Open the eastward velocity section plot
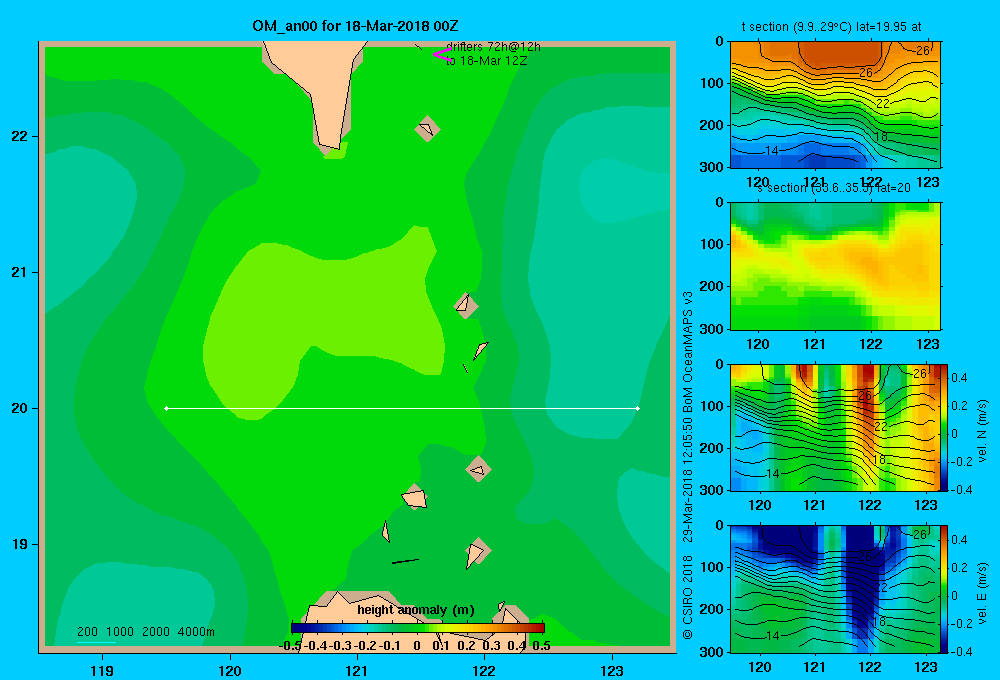This screenshot has width=1000, height=680. tap(835, 589)
